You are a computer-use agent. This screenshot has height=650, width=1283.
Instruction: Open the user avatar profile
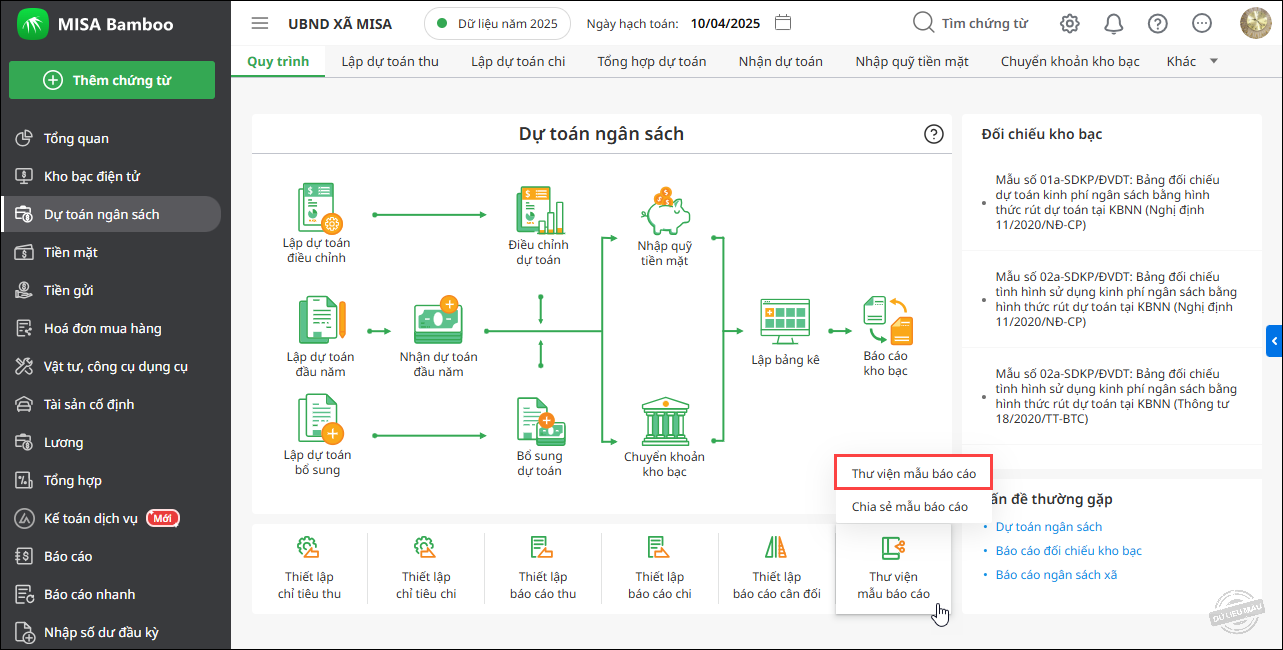tap(1255, 23)
